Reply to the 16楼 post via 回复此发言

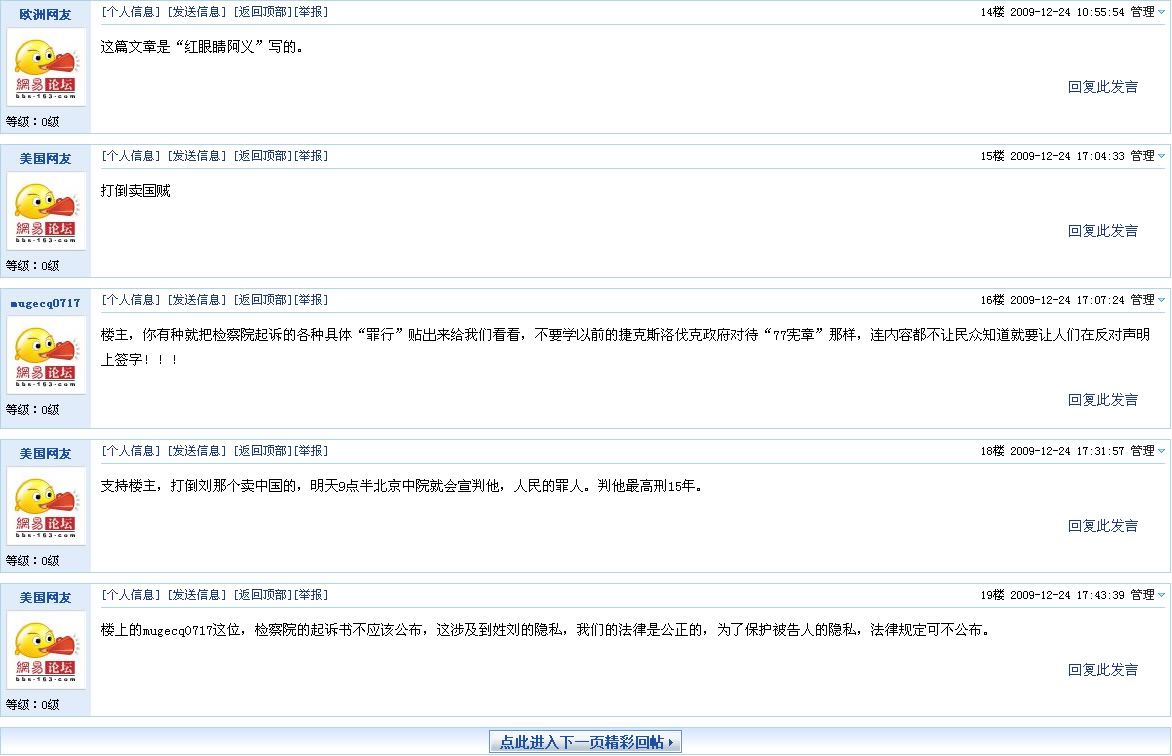[x=1102, y=400]
